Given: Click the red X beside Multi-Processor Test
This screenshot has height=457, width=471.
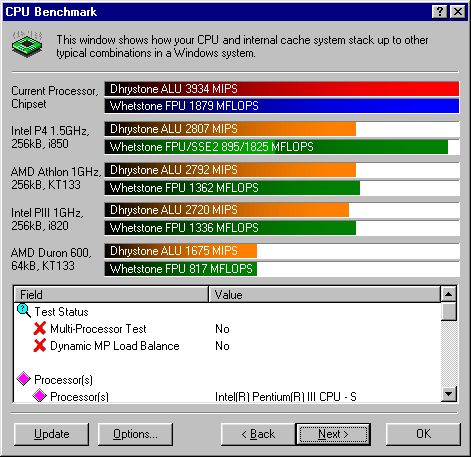Looking at the screenshot, I should click(x=40, y=329).
